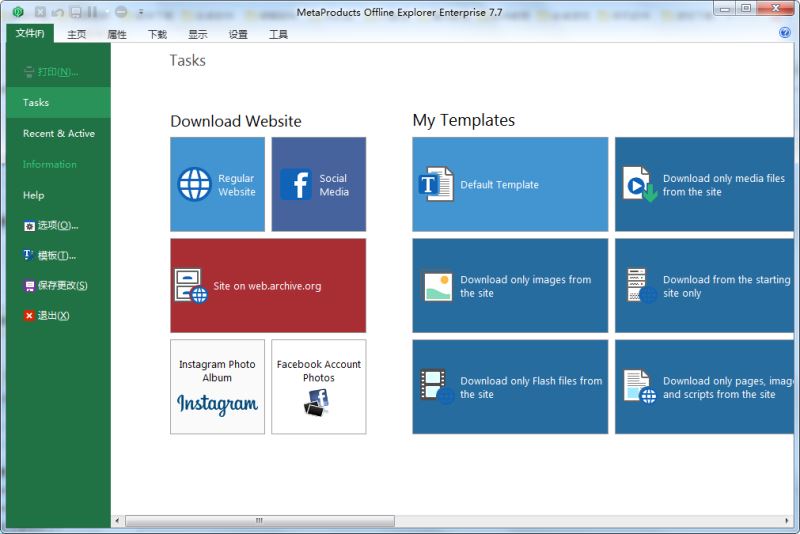Click the scrollbar left arrow
This screenshot has height=534, width=800.
point(117,521)
